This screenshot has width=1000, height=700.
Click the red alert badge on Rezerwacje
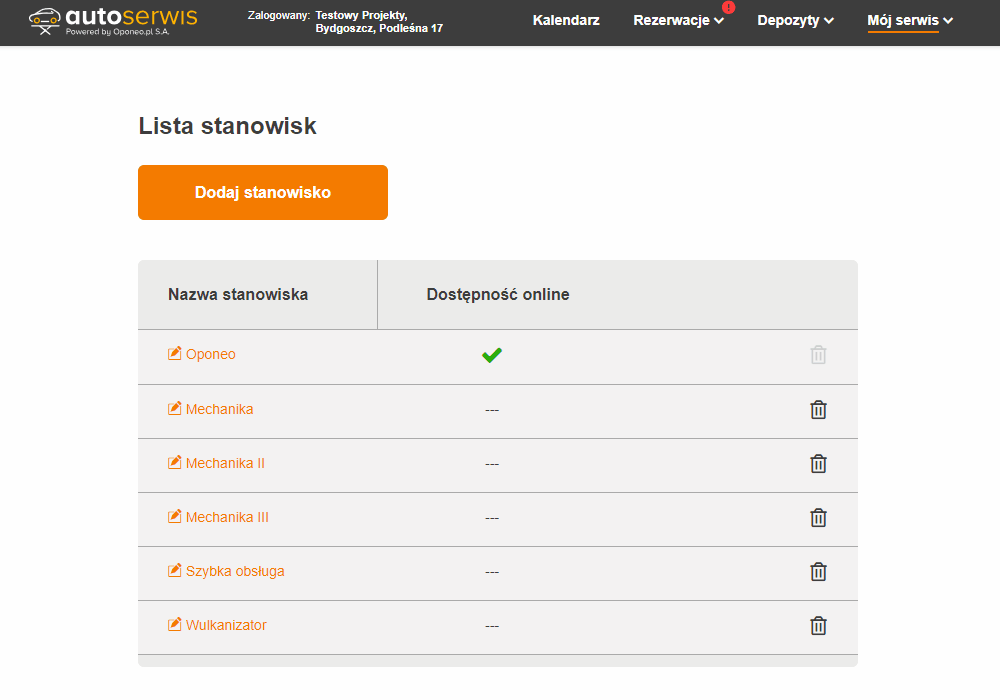728,8
